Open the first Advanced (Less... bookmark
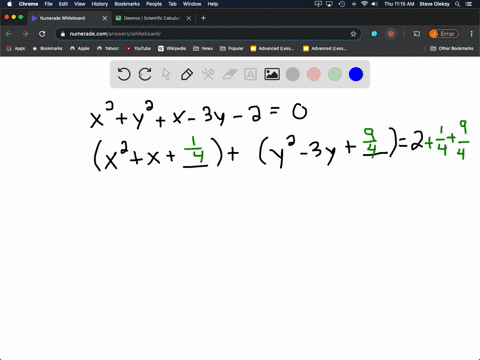The image size is (480, 360). click(272, 48)
